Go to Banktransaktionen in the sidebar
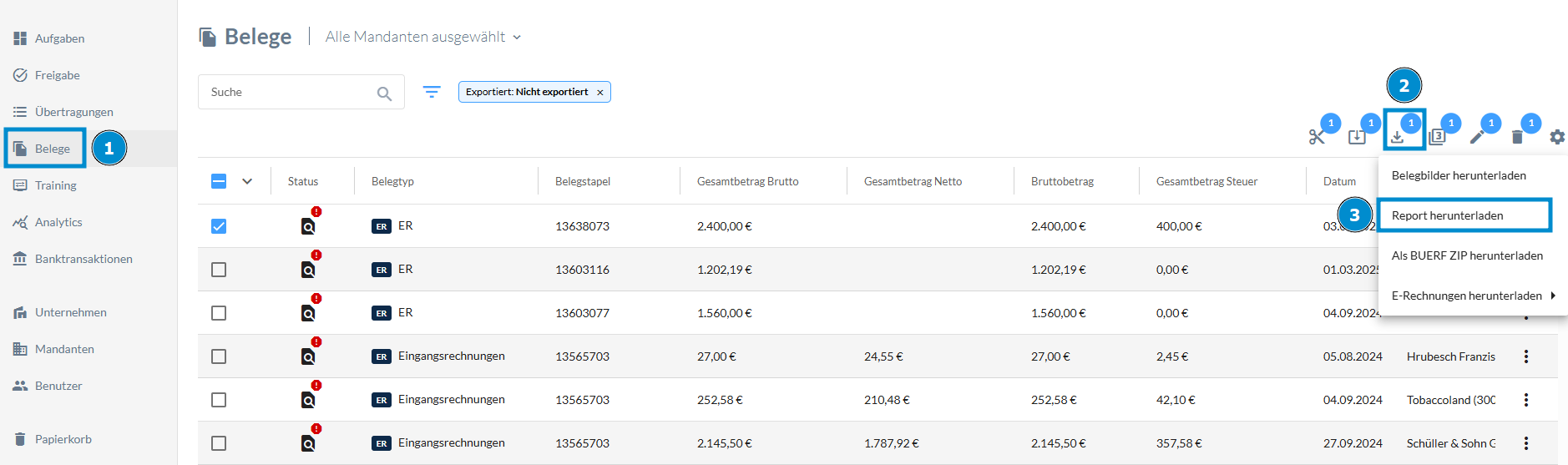The height and width of the screenshot is (465, 1568). tap(83, 259)
